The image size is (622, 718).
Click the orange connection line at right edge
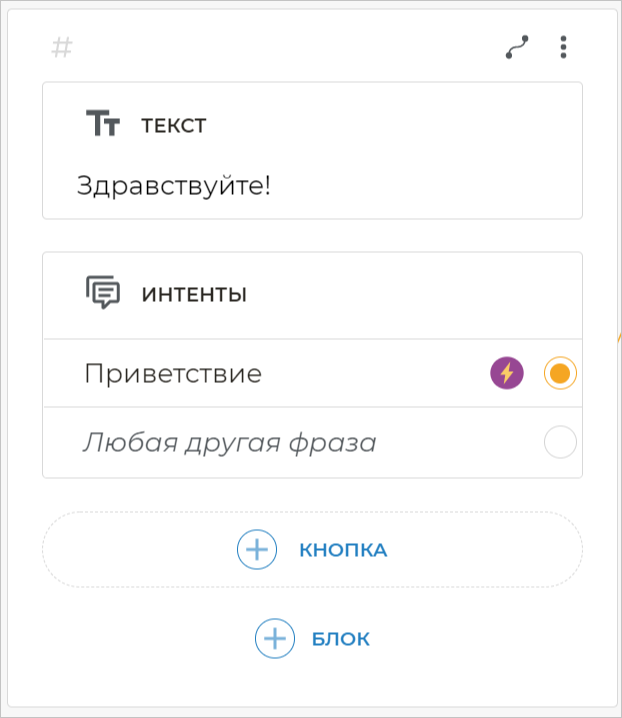coord(619,340)
